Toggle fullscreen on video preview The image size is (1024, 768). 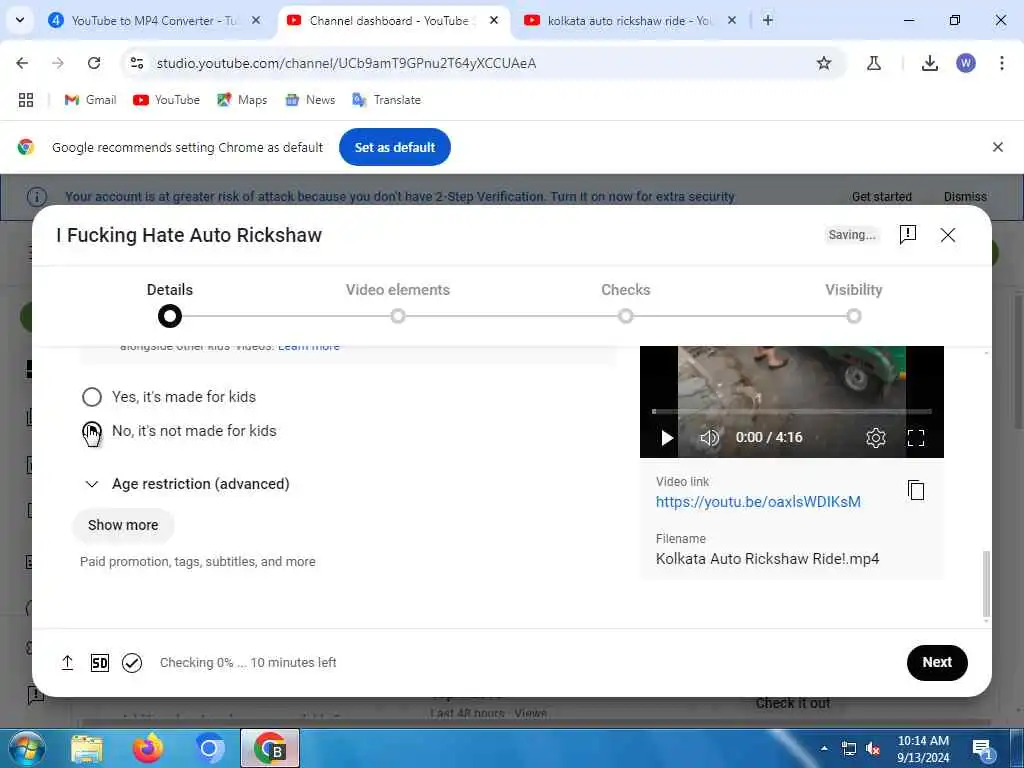coord(916,438)
